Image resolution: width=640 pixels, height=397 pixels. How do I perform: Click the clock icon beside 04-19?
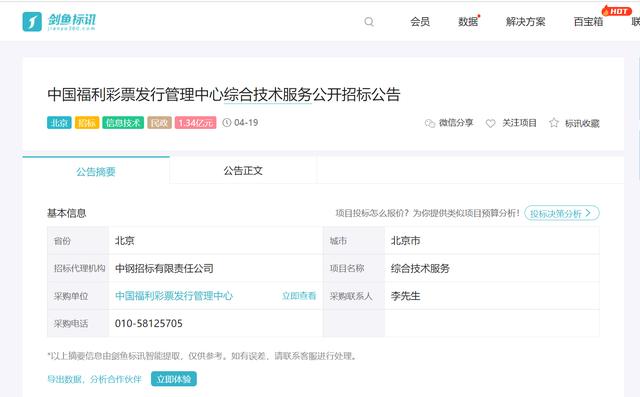227,122
